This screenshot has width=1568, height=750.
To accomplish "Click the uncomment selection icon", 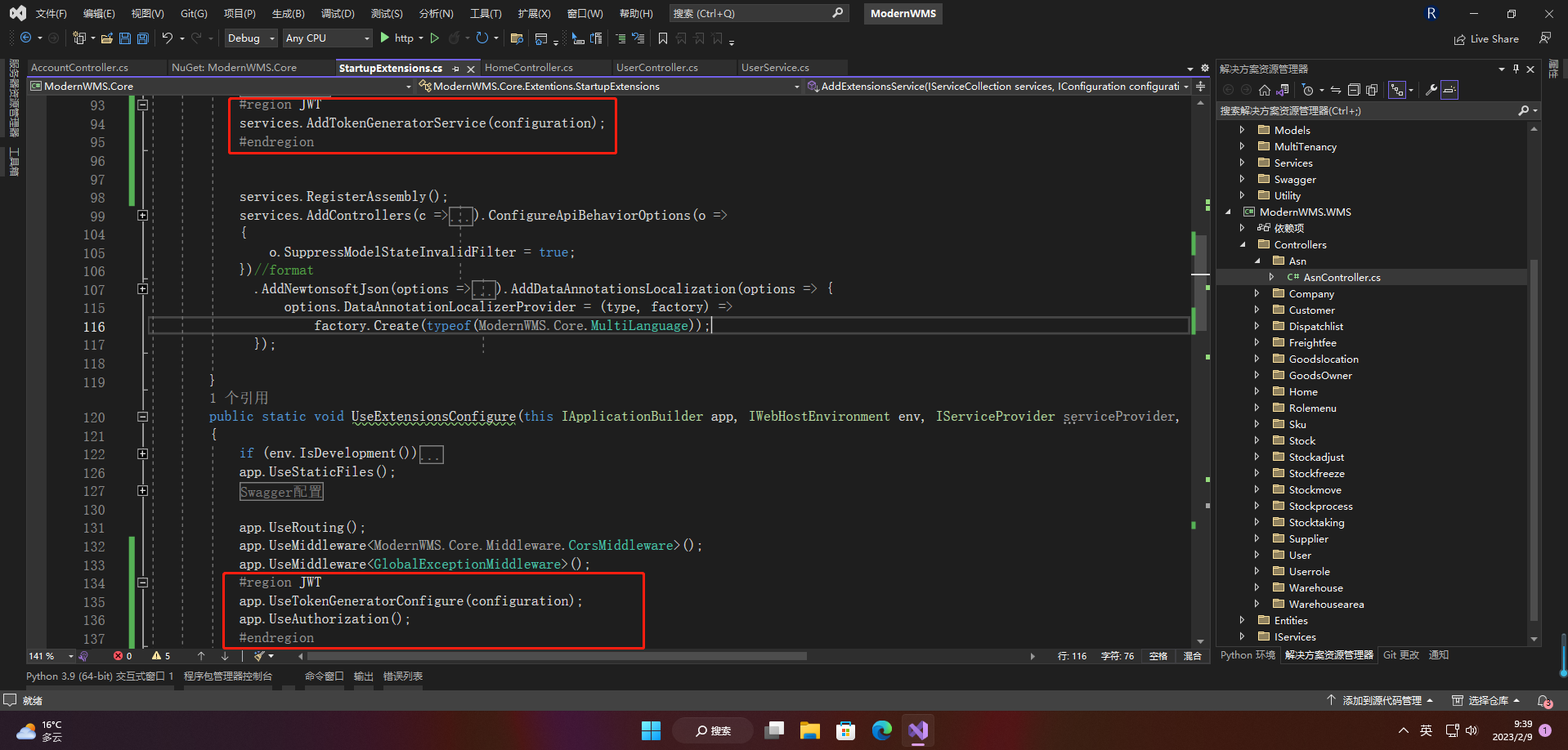I will [x=638, y=38].
